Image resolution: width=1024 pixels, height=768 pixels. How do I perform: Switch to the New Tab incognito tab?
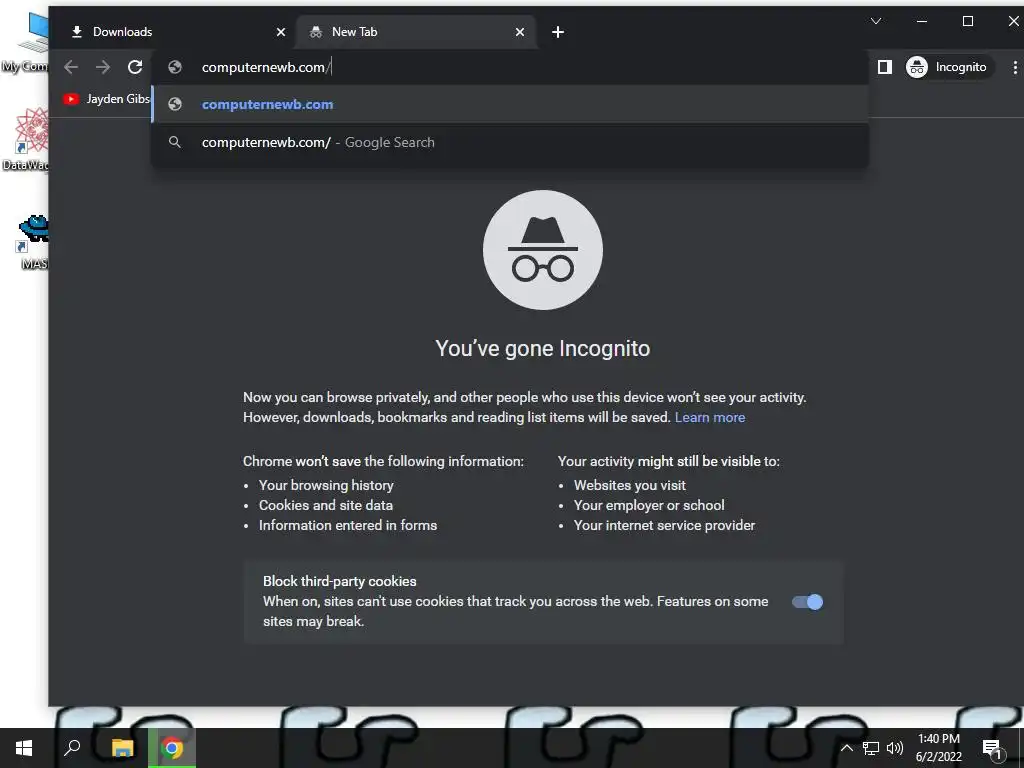[417, 32]
